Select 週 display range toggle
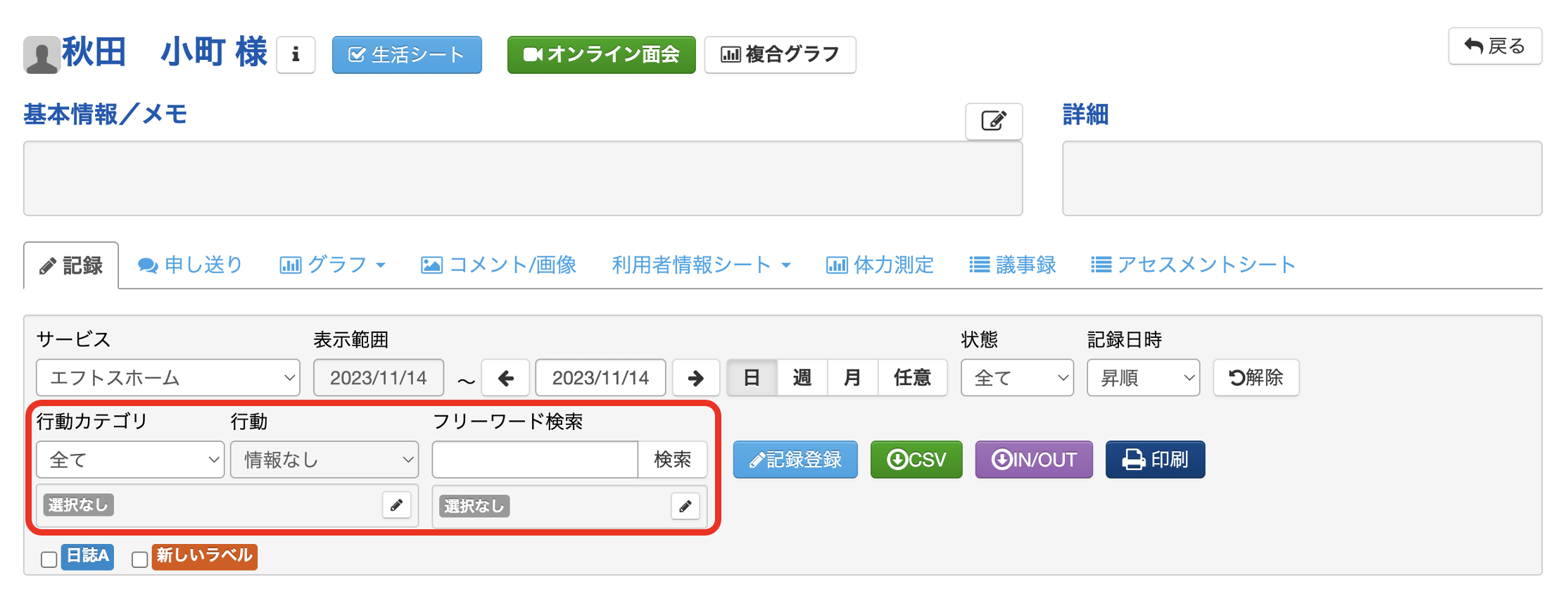1568x601 pixels. 802,378
